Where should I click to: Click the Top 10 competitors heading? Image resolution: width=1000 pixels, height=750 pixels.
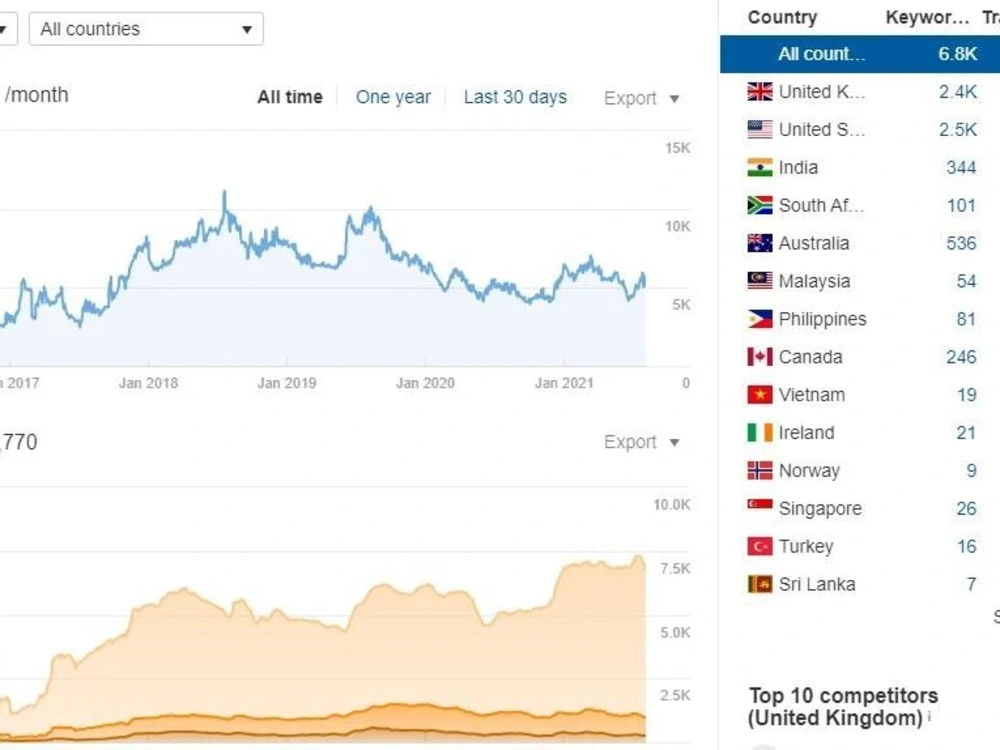click(842, 707)
